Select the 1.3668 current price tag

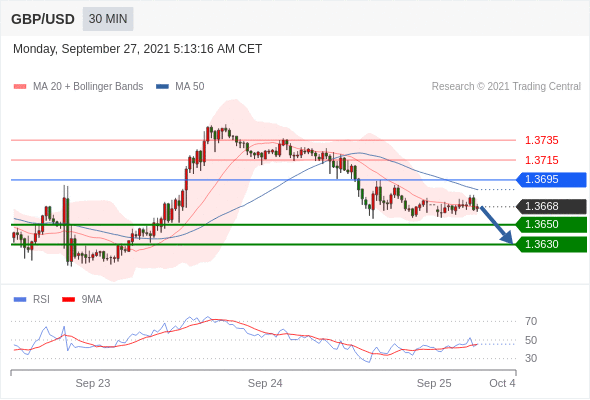click(551, 207)
